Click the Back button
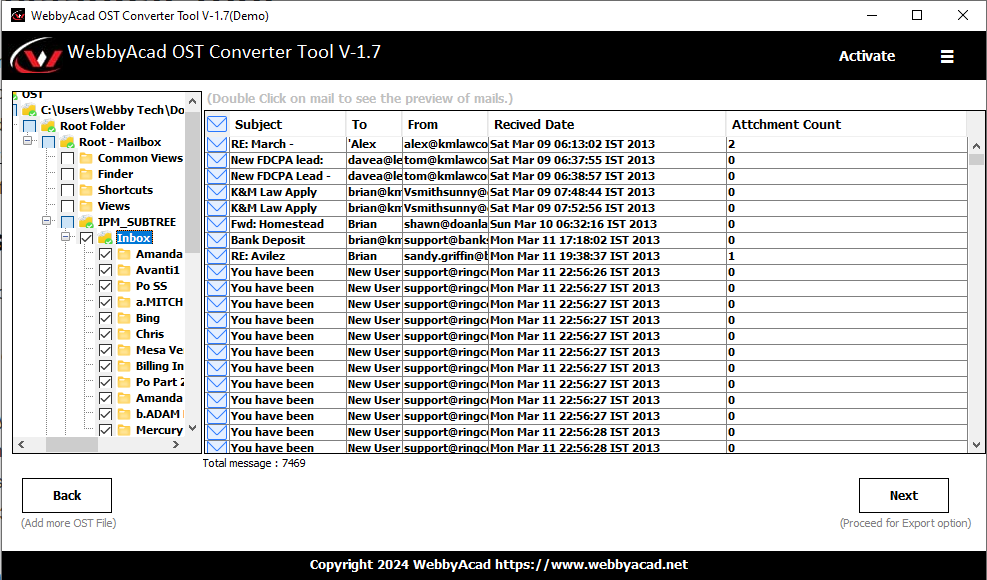 pyautogui.click(x=67, y=496)
